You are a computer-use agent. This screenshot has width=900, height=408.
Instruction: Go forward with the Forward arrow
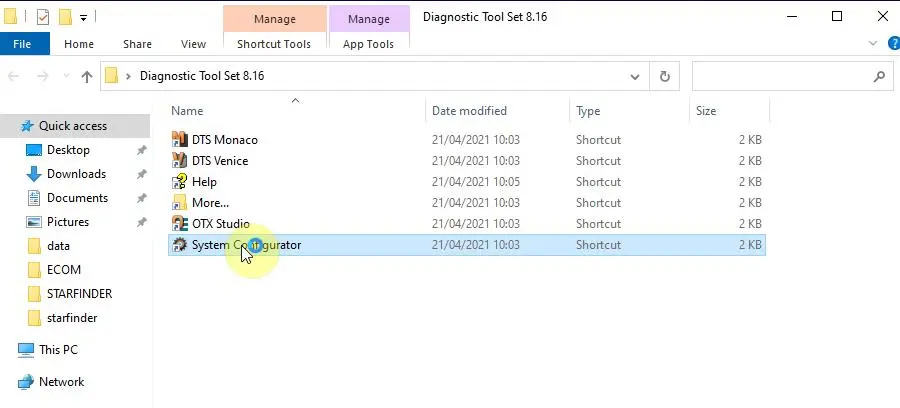coord(42,76)
